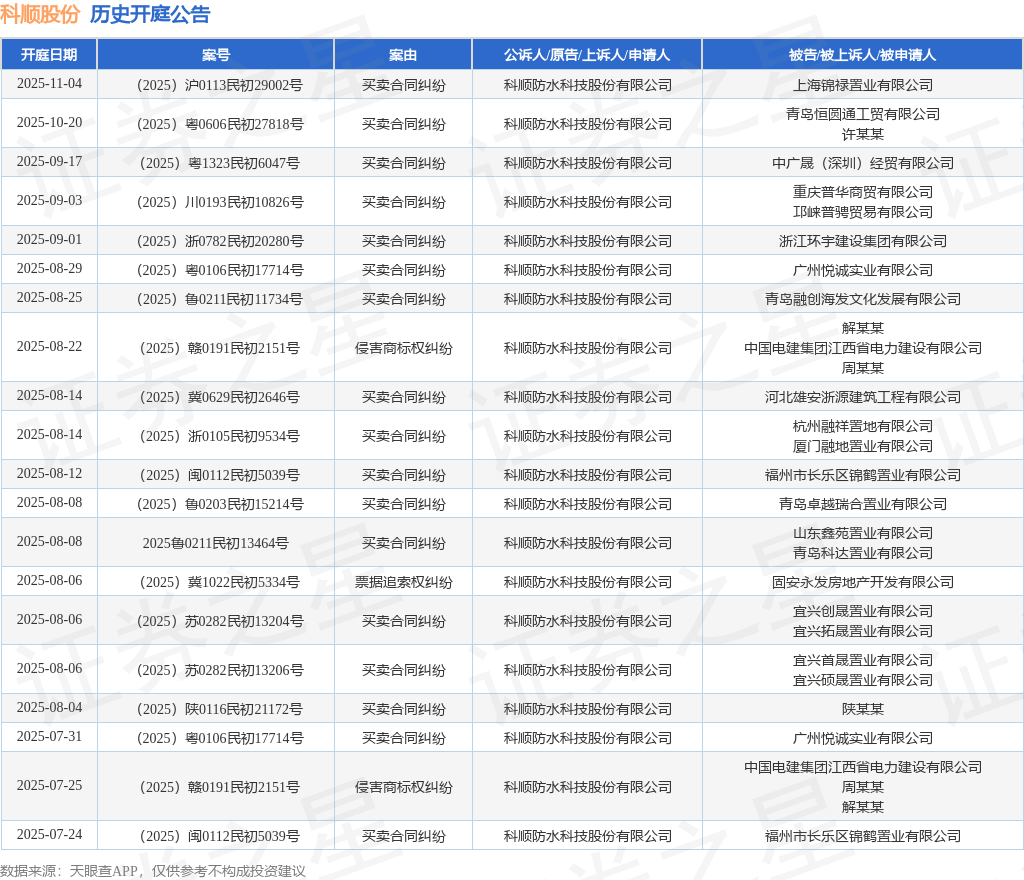Click case number 浙0782民初20280号
Screen dimensions: 1024x880
click(x=219, y=241)
